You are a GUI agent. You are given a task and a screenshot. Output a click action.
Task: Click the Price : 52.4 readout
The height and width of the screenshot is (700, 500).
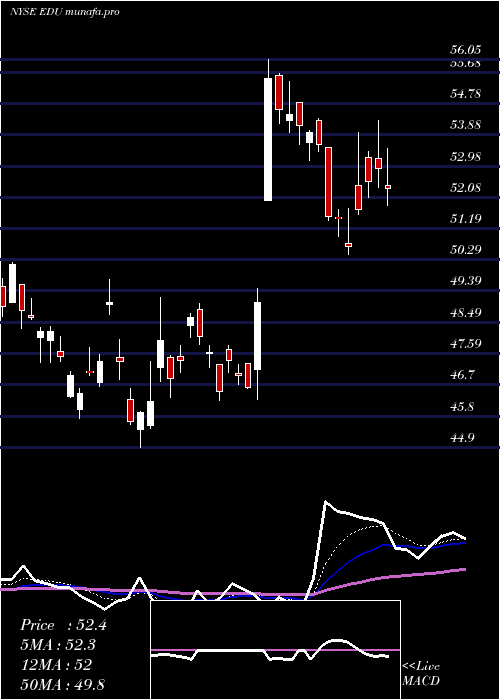63,625
